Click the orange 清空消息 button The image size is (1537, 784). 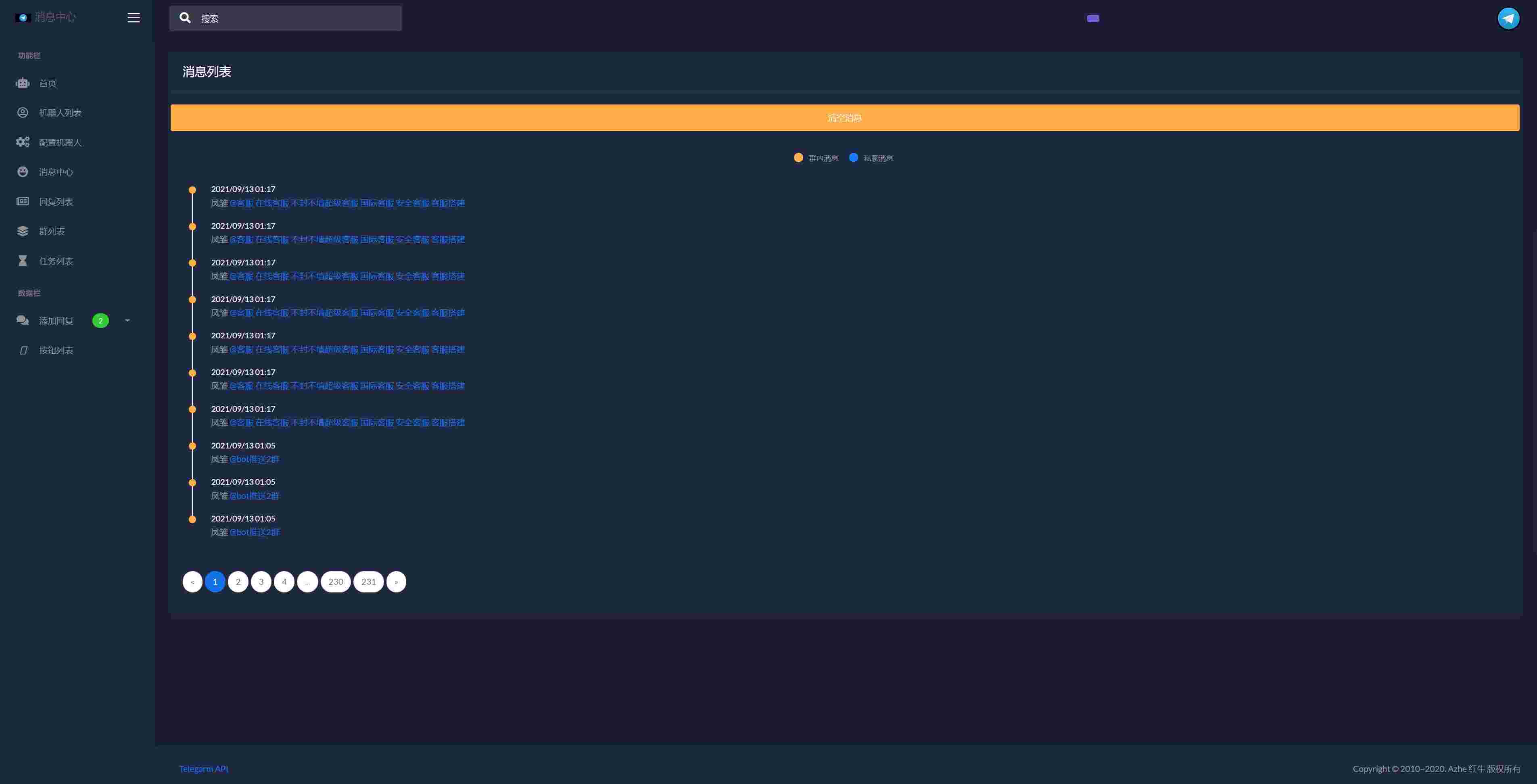pos(844,117)
